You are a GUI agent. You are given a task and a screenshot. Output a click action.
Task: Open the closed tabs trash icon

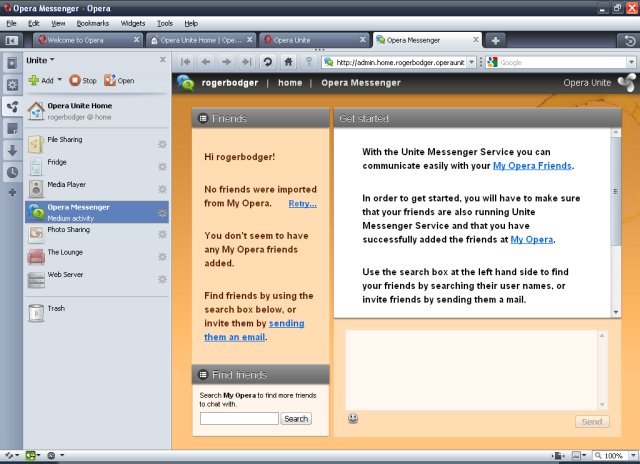point(628,40)
